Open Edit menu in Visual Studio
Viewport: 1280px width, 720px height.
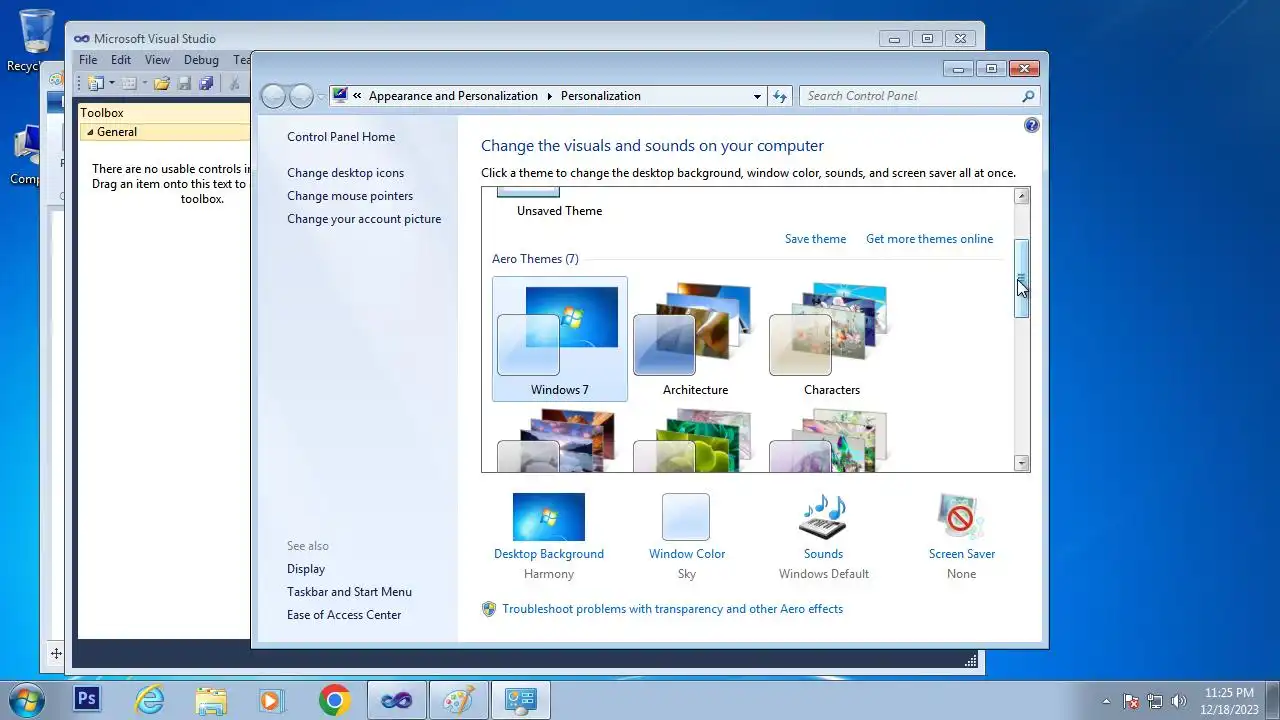click(x=121, y=60)
